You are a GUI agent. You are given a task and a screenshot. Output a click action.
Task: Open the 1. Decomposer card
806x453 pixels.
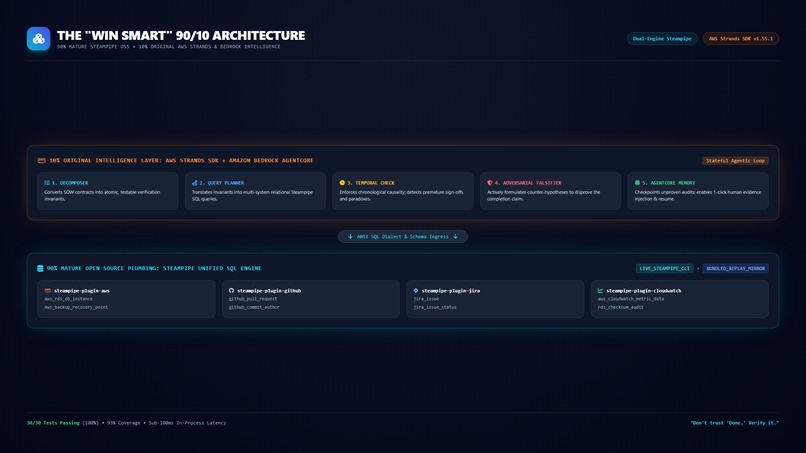(108, 191)
